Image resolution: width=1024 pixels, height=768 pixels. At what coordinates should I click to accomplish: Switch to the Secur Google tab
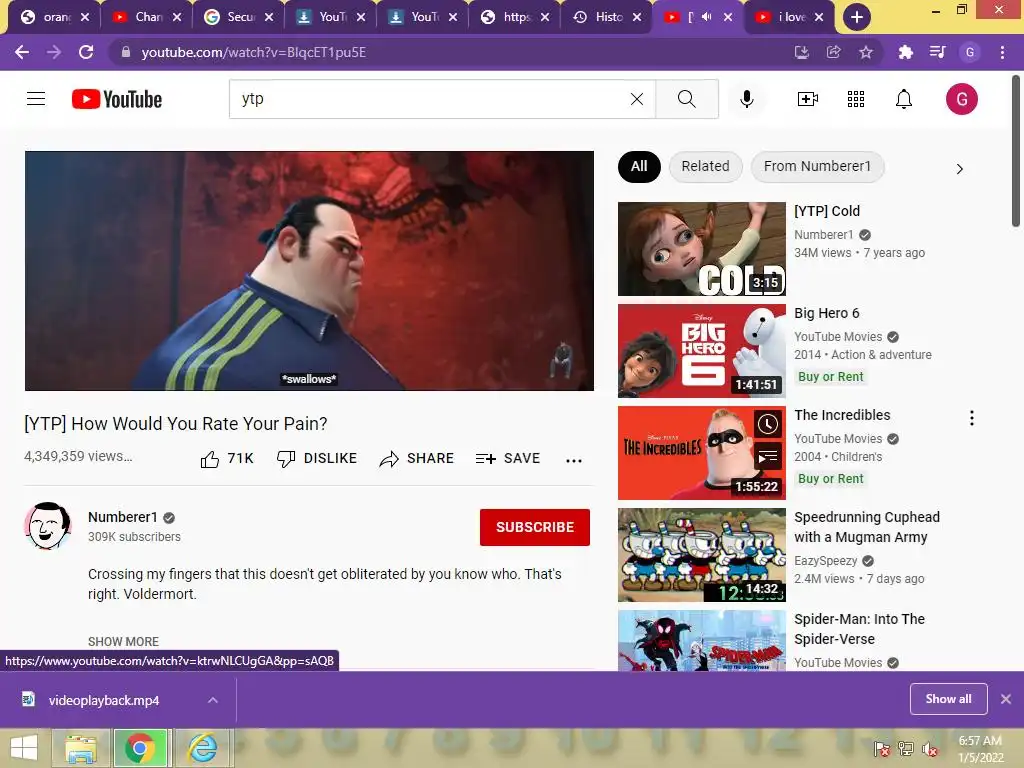238,17
